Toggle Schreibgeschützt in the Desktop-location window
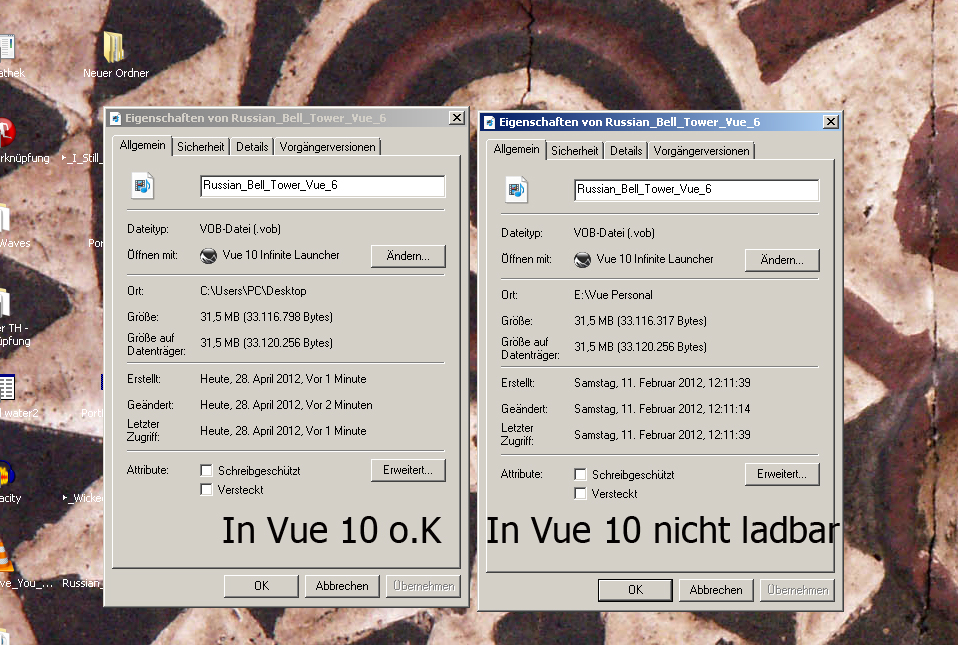 pyautogui.click(x=207, y=470)
